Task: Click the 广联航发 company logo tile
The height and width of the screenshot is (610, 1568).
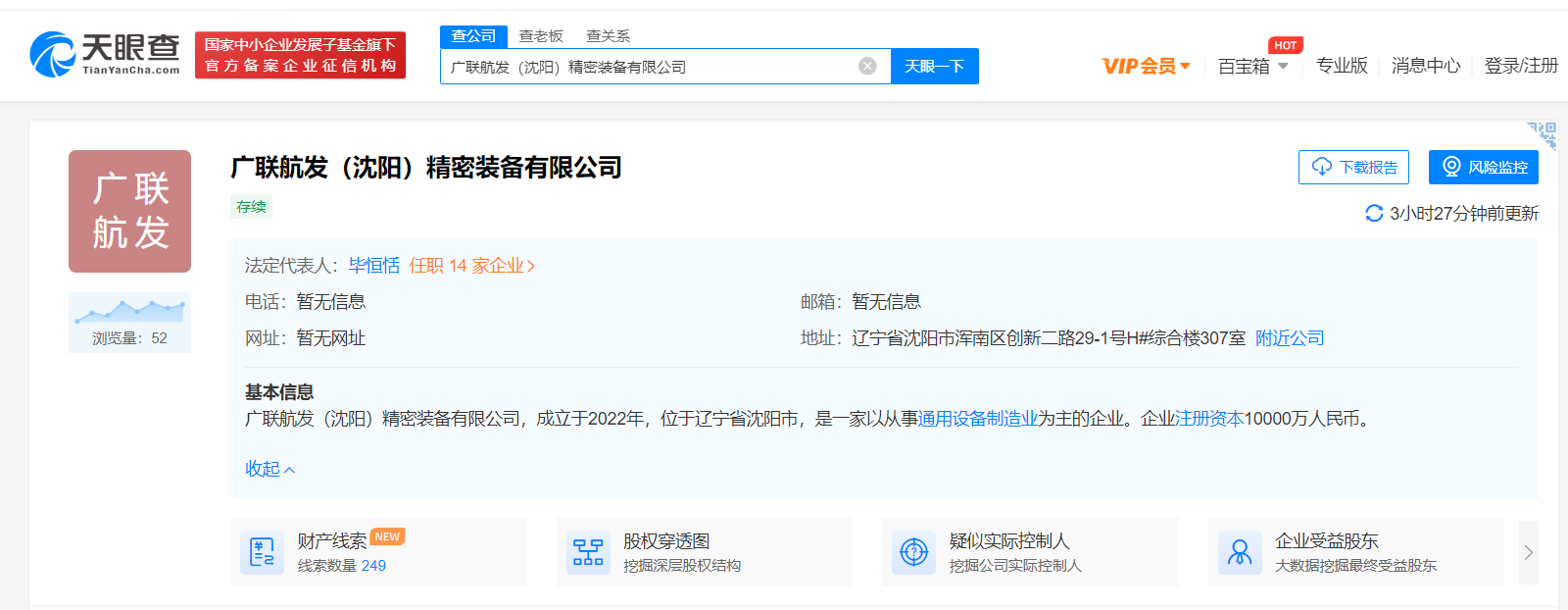Action: pos(129,211)
